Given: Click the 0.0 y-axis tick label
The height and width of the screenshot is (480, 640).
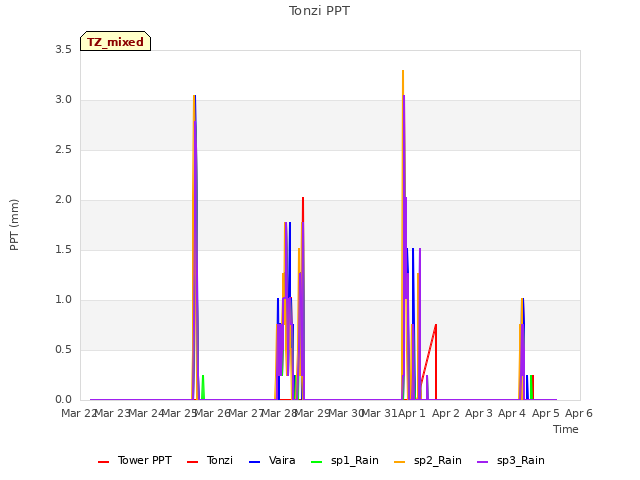Looking at the screenshot, I should [x=63, y=400].
